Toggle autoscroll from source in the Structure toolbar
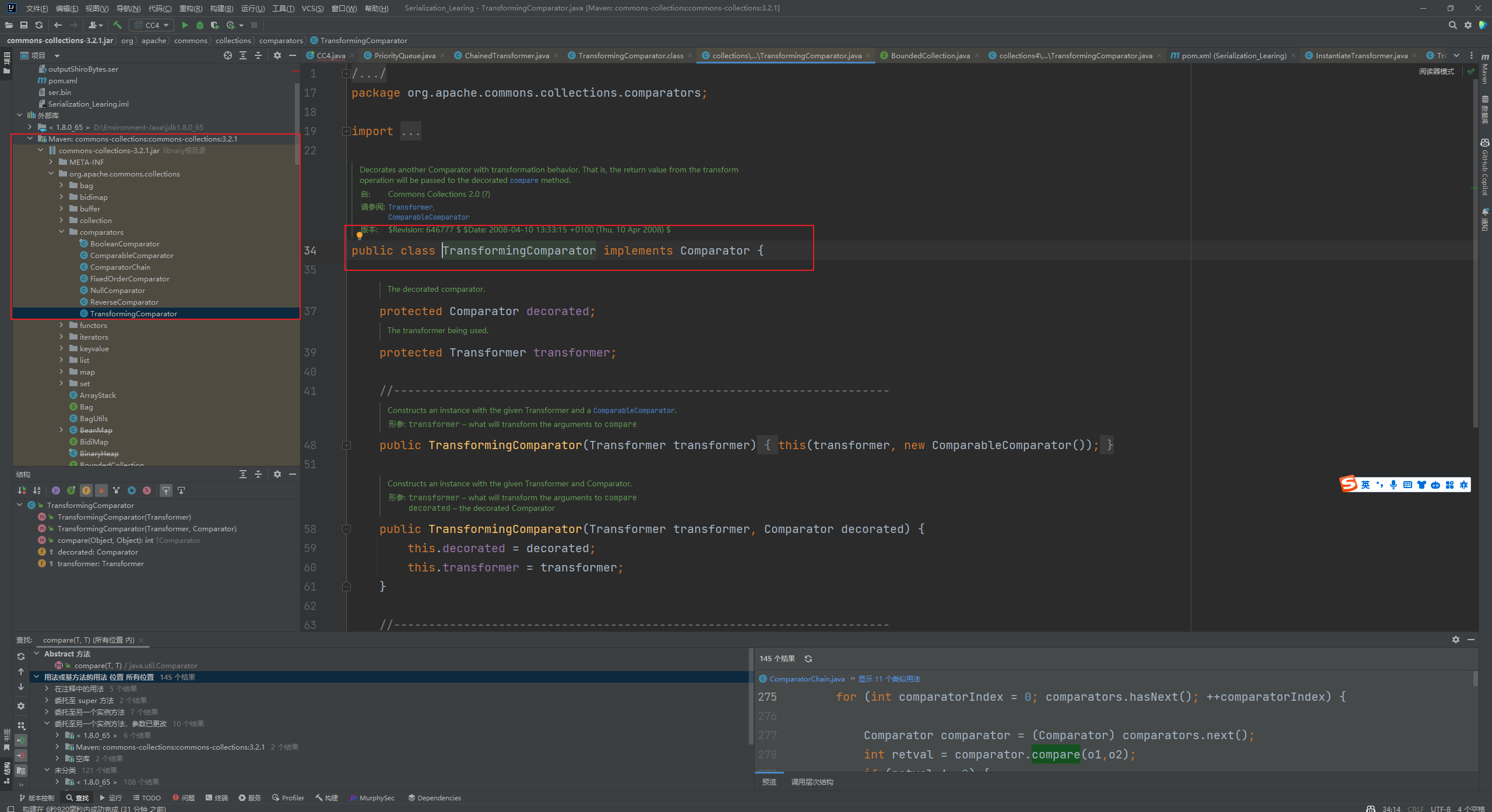This screenshot has width=1492, height=812. point(181,490)
